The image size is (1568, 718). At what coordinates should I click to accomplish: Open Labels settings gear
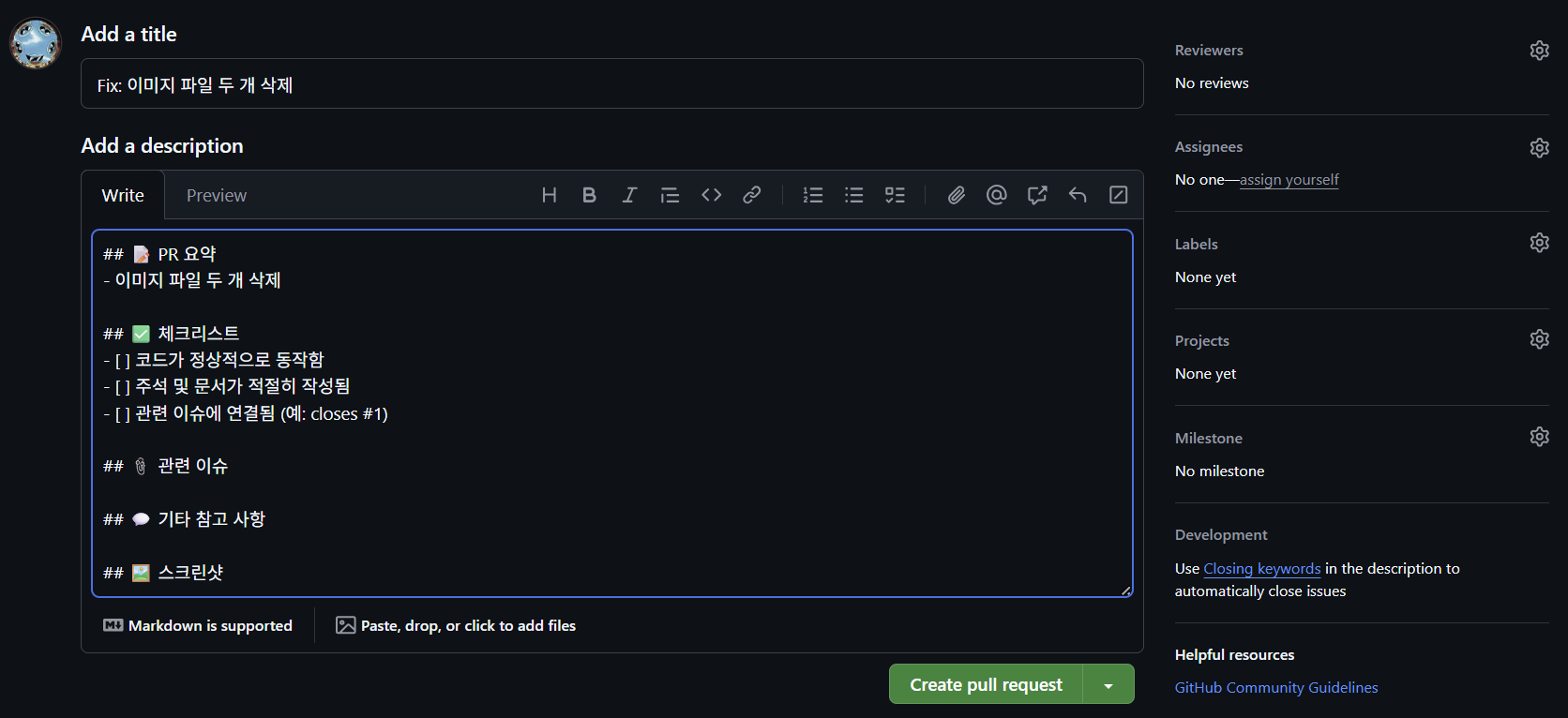(1539, 243)
